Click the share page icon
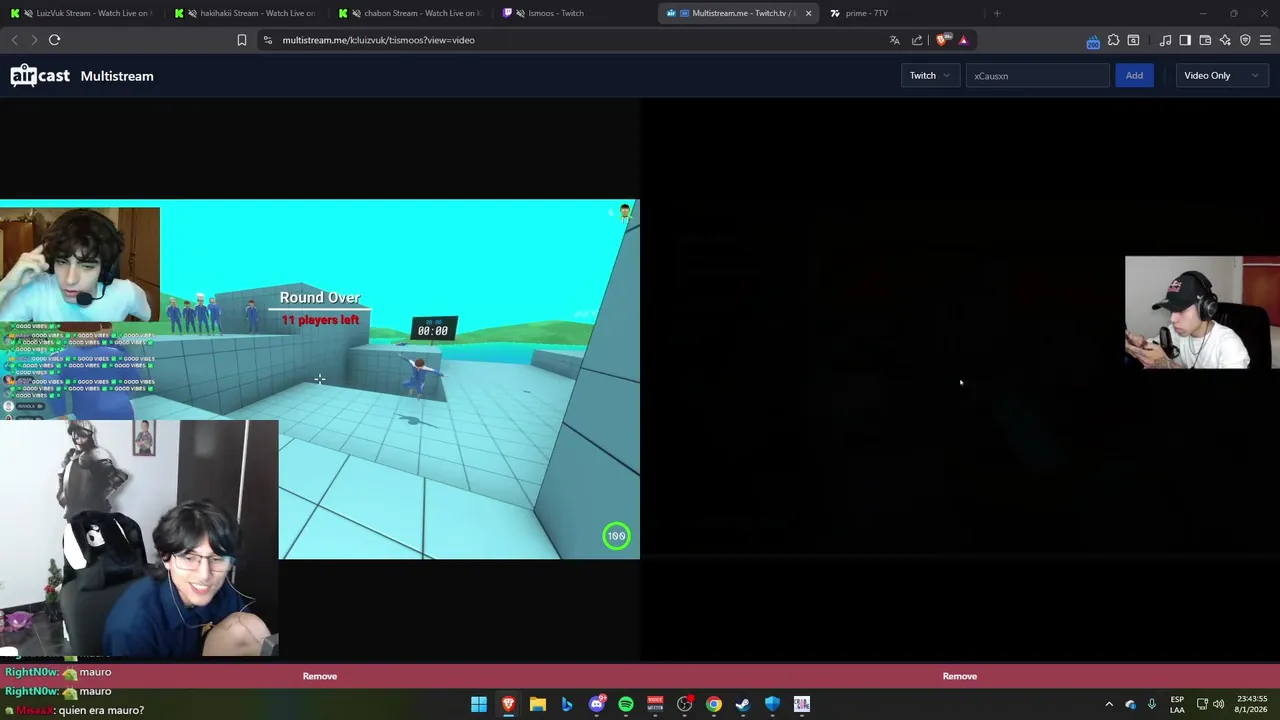Viewport: 1280px width, 720px height. pos(917,40)
